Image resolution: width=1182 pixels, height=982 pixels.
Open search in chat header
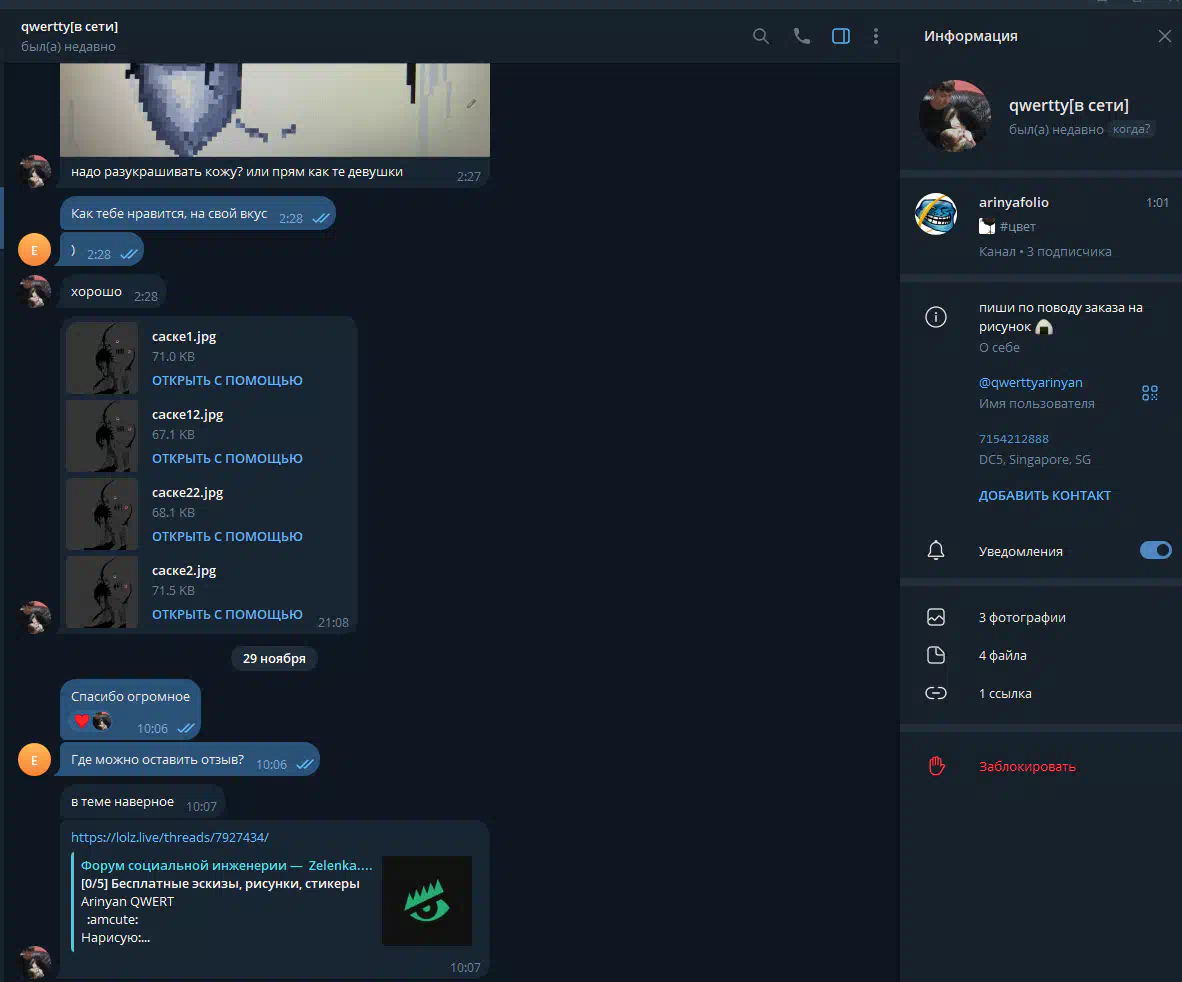click(x=761, y=36)
